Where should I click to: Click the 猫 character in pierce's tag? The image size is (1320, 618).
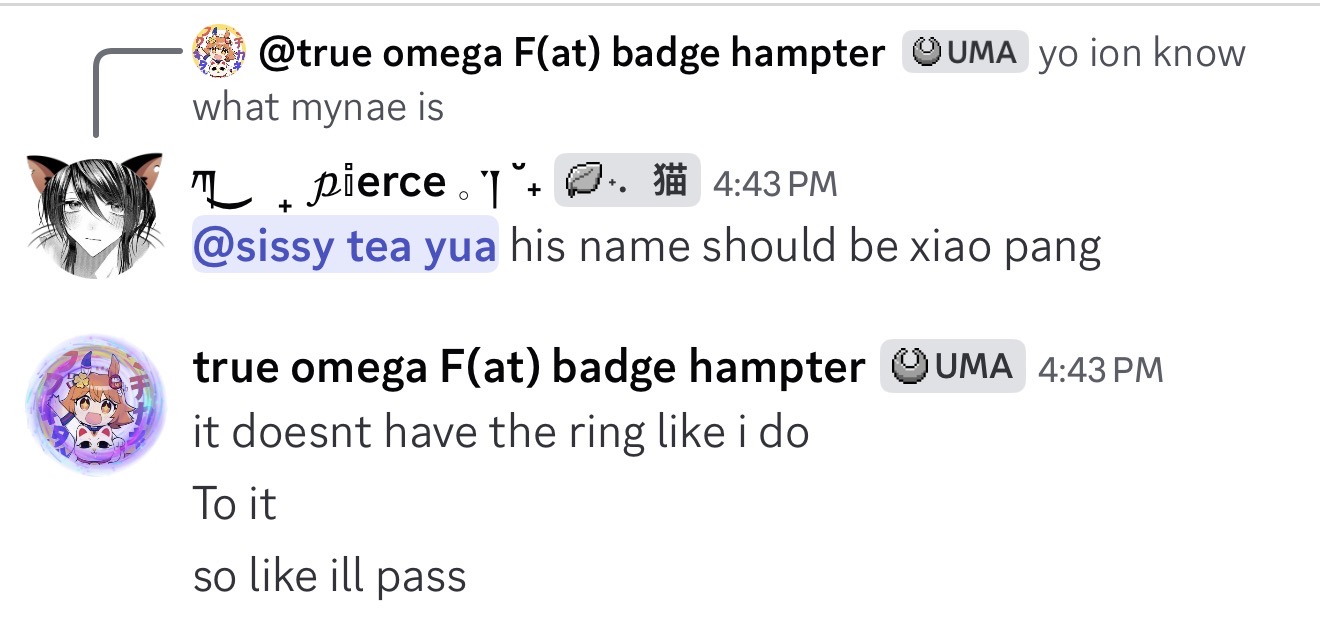coord(674,182)
